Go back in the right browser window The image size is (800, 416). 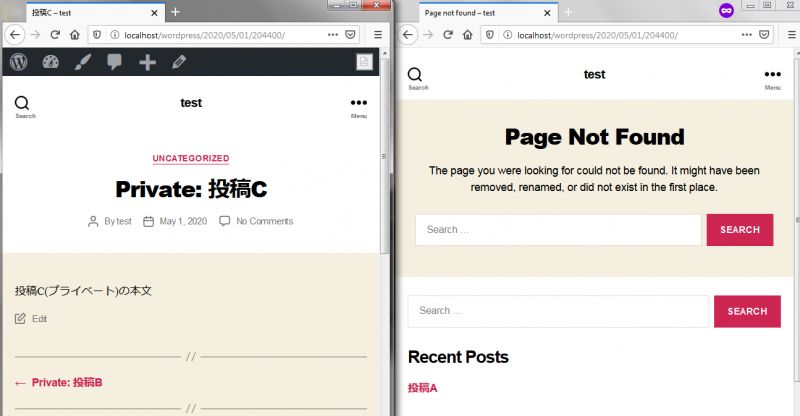tap(408, 35)
